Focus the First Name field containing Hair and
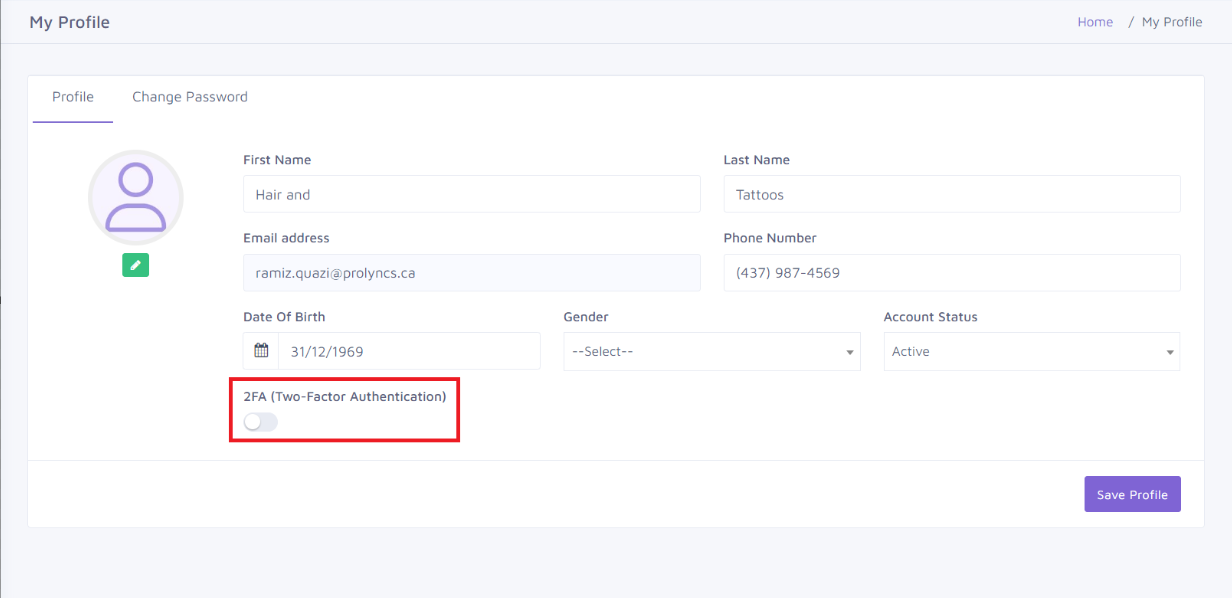1232x598 pixels. pyautogui.click(x=472, y=194)
